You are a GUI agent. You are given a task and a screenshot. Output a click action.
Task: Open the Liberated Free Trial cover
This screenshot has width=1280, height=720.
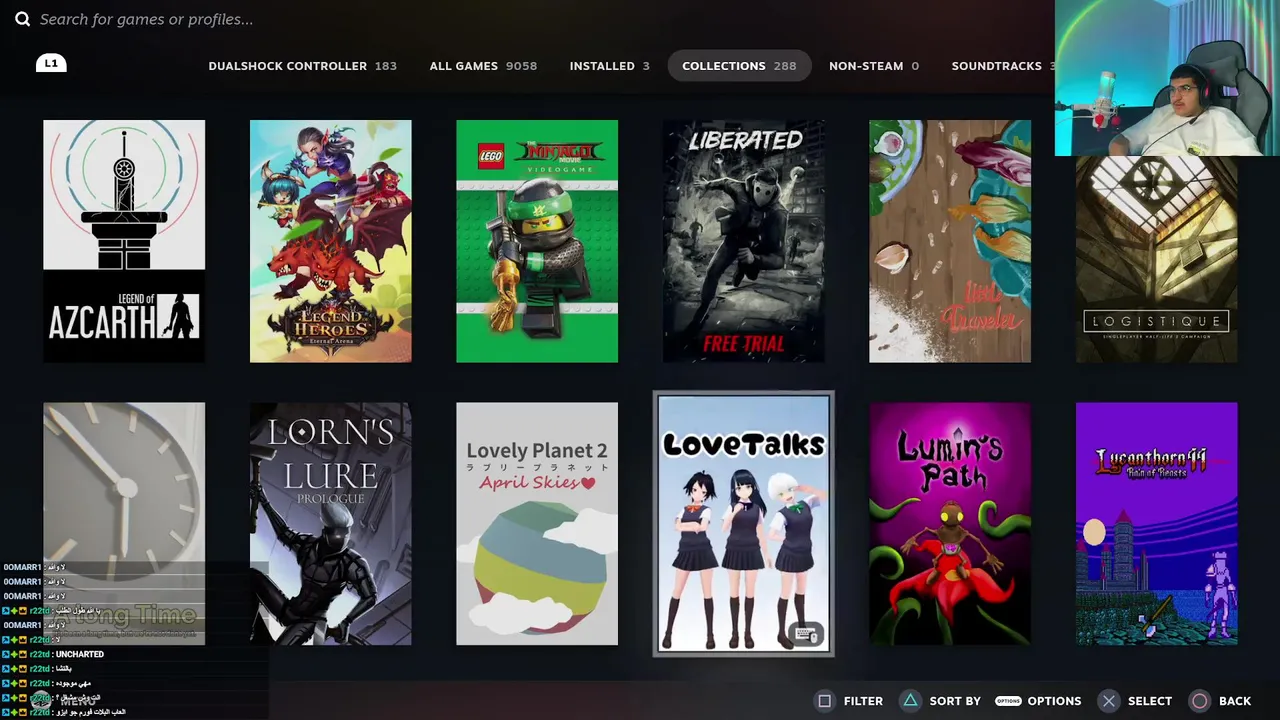[744, 241]
